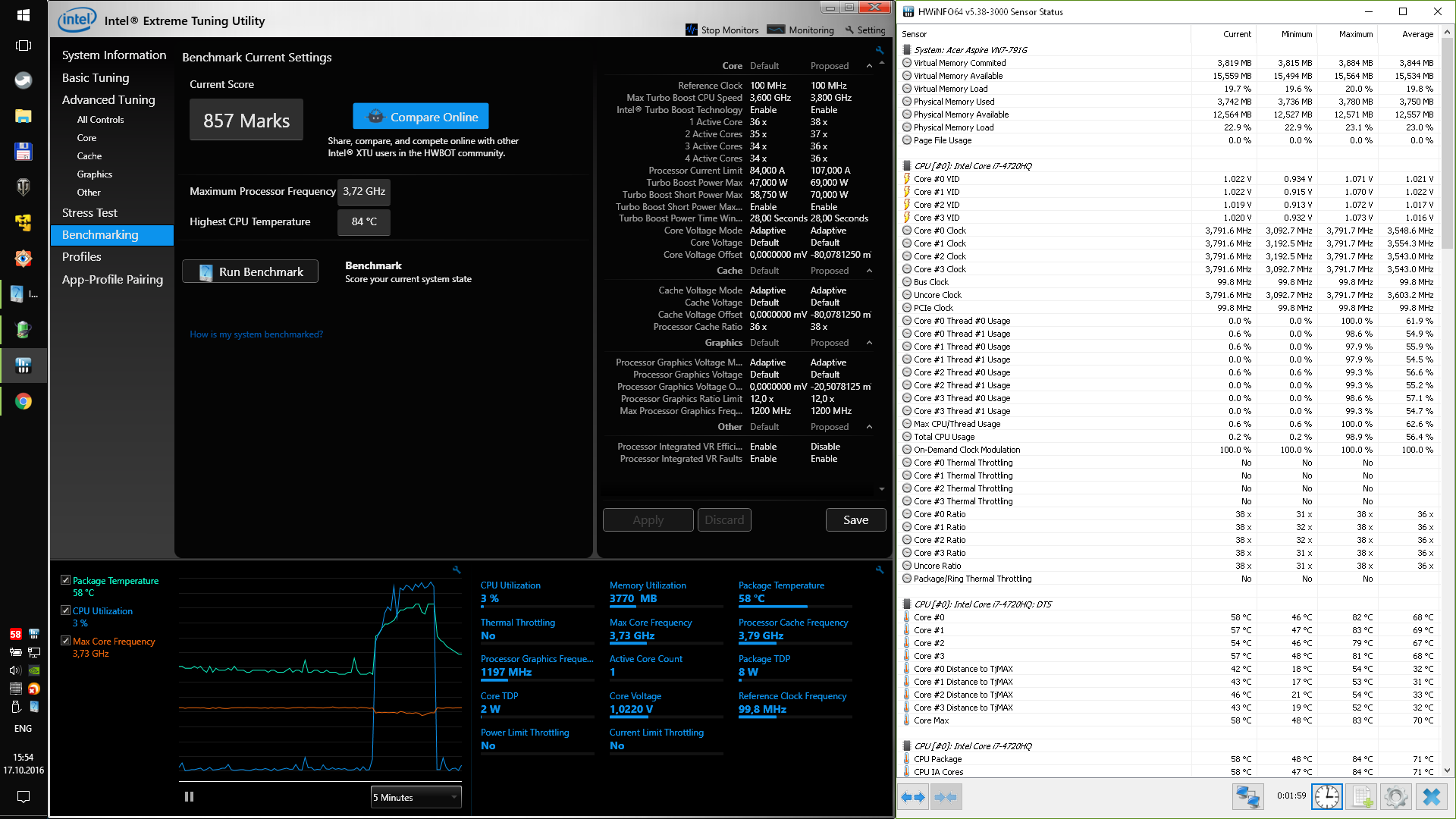Click HWiNFO scrollbar down arrow
The height and width of the screenshot is (819, 1456).
tap(1447, 770)
